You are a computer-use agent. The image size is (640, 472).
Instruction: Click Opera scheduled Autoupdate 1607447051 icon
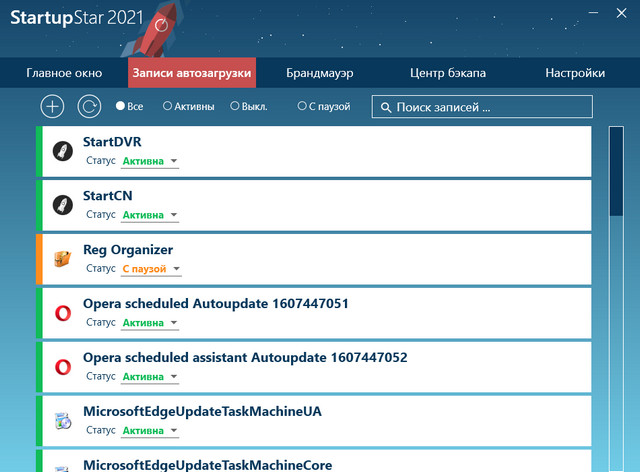pos(63,313)
